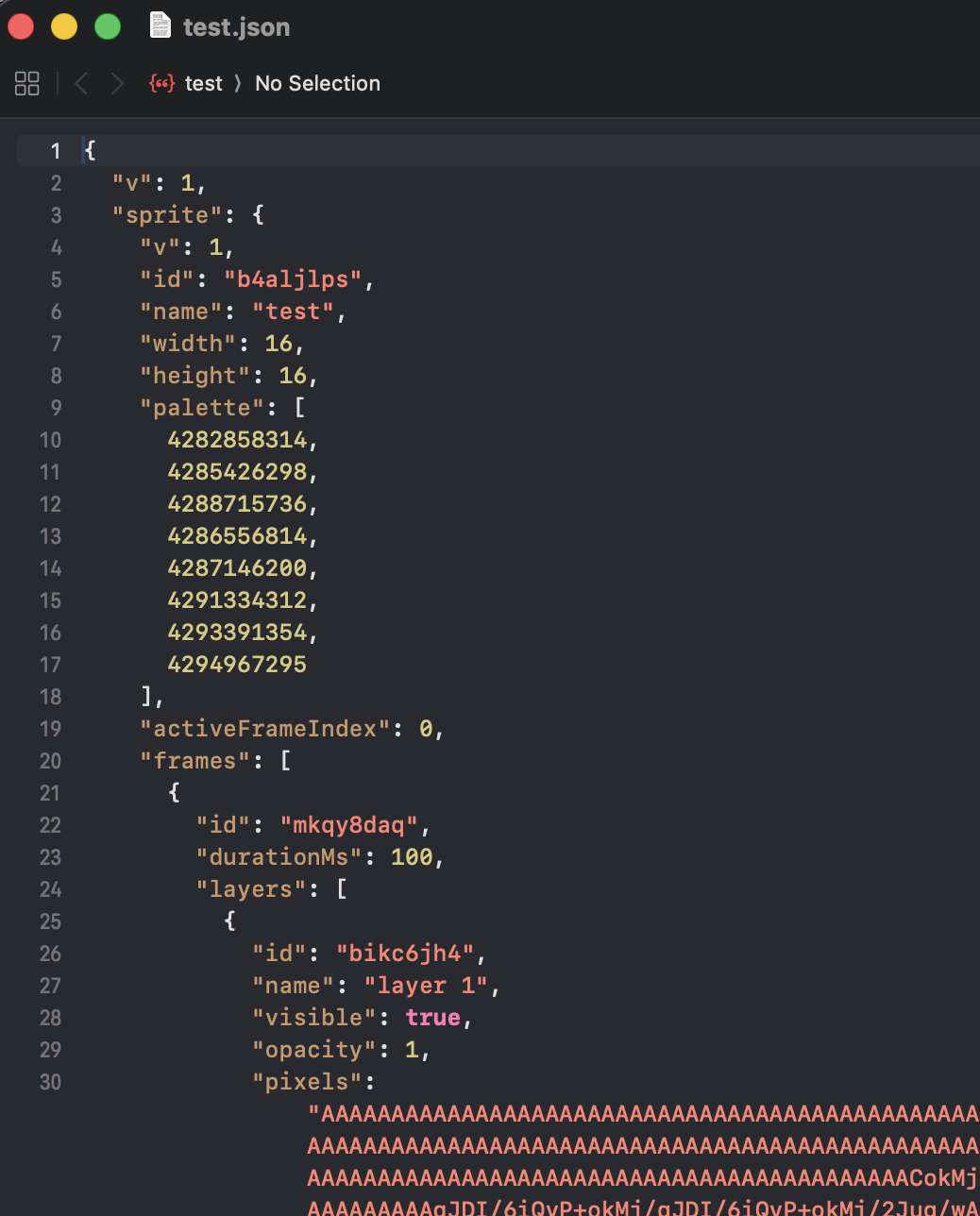This screenshot has height=1216, width=980.
Task: Click the durationMs value 100
Action: (x=412, y=857)
